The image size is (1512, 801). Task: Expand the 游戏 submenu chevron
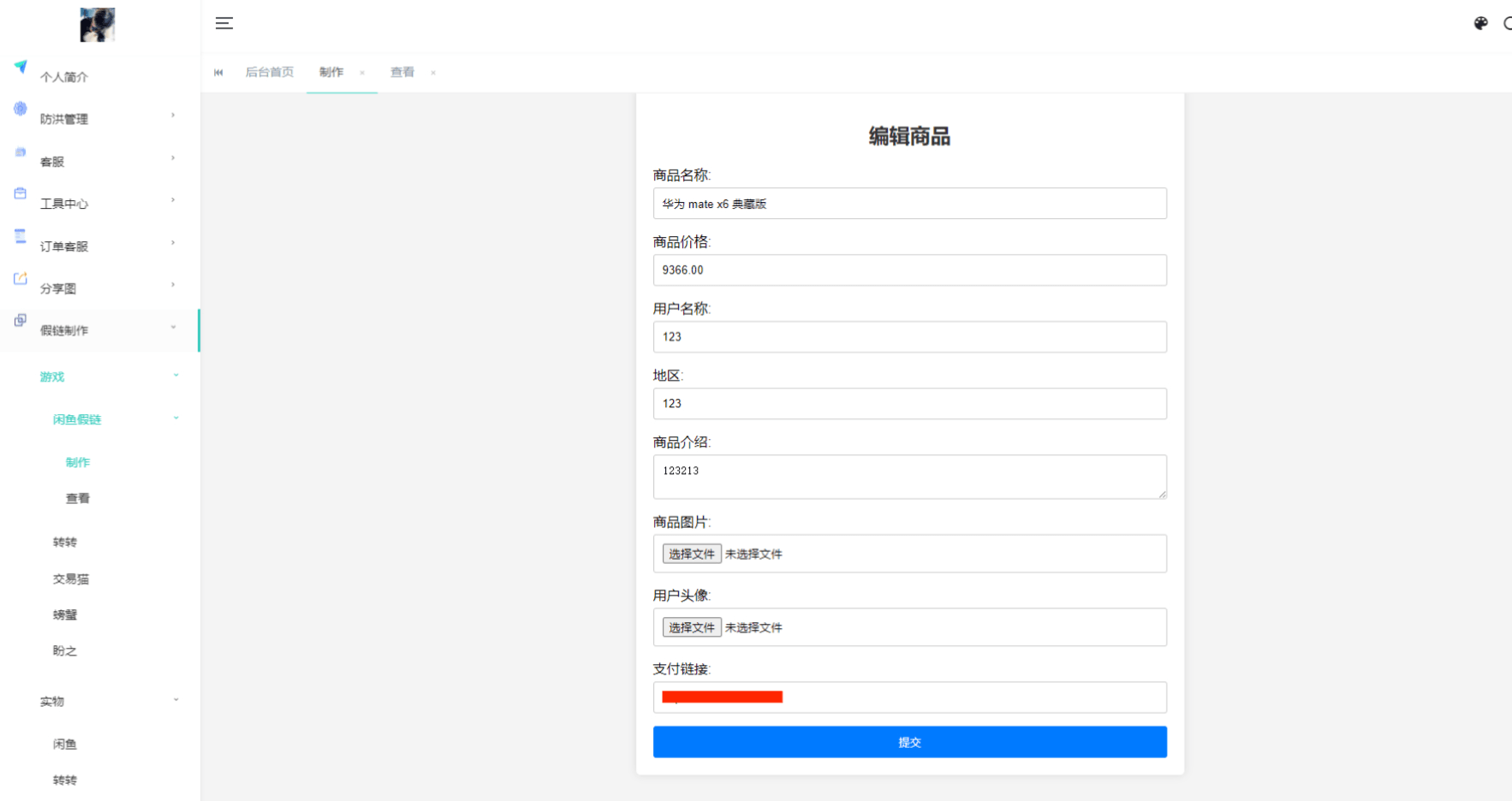point(176,375)
